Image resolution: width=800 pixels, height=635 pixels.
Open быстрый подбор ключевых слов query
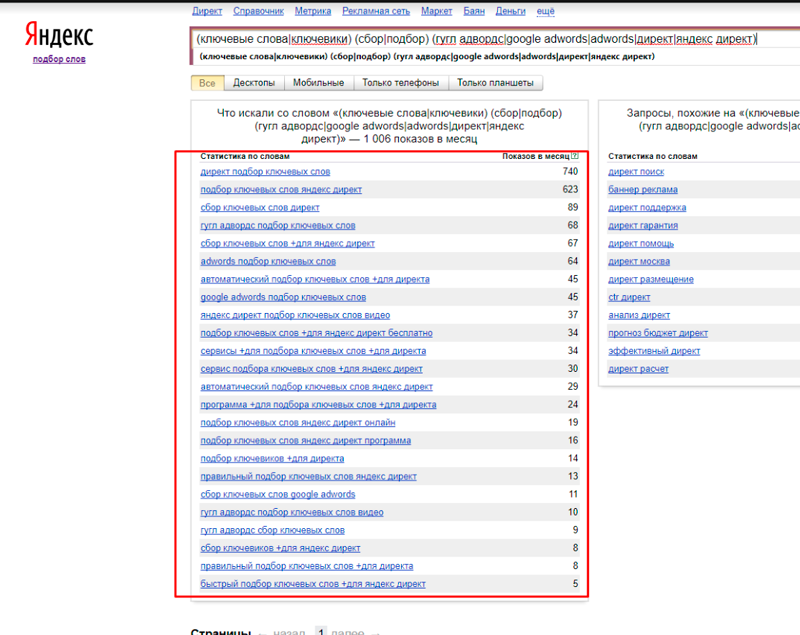pyautogui.click(x=313, y=583)
